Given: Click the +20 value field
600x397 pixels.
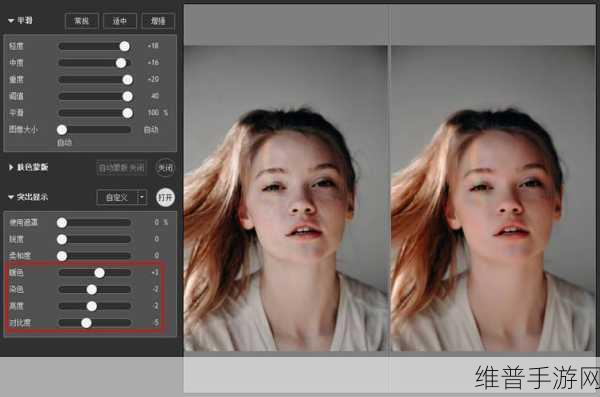Looking at the screenshot, I should (x=153, y=79).
